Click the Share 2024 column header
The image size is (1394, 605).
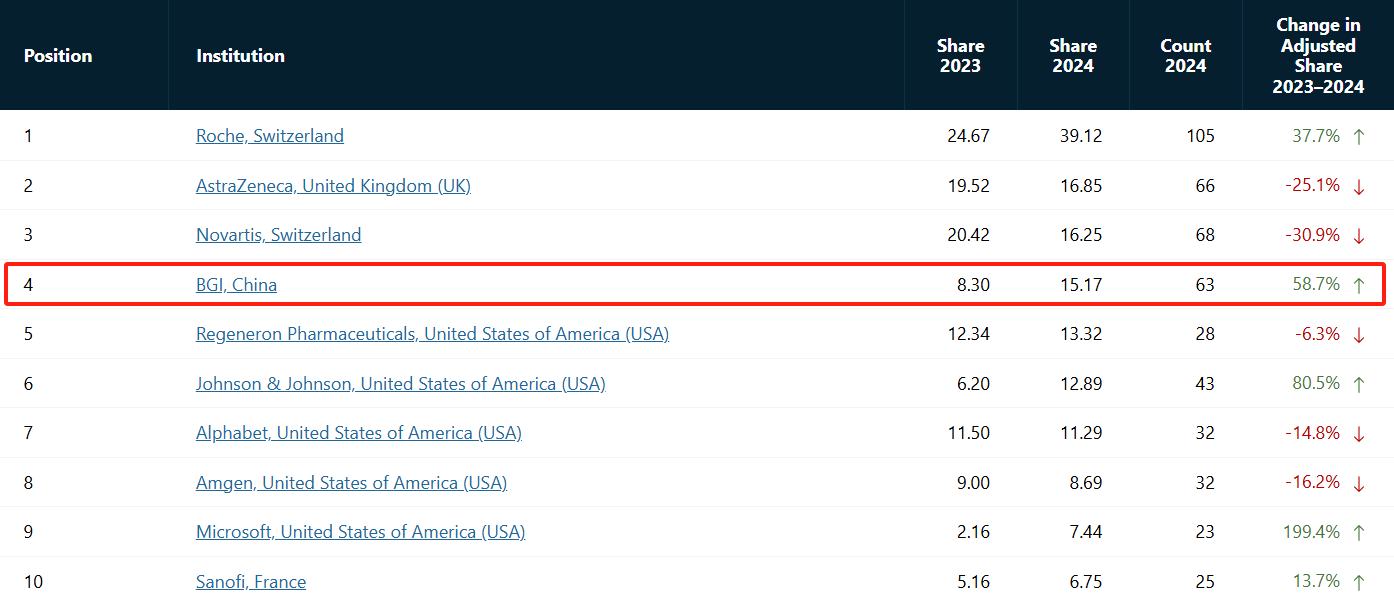[1073, 56]
